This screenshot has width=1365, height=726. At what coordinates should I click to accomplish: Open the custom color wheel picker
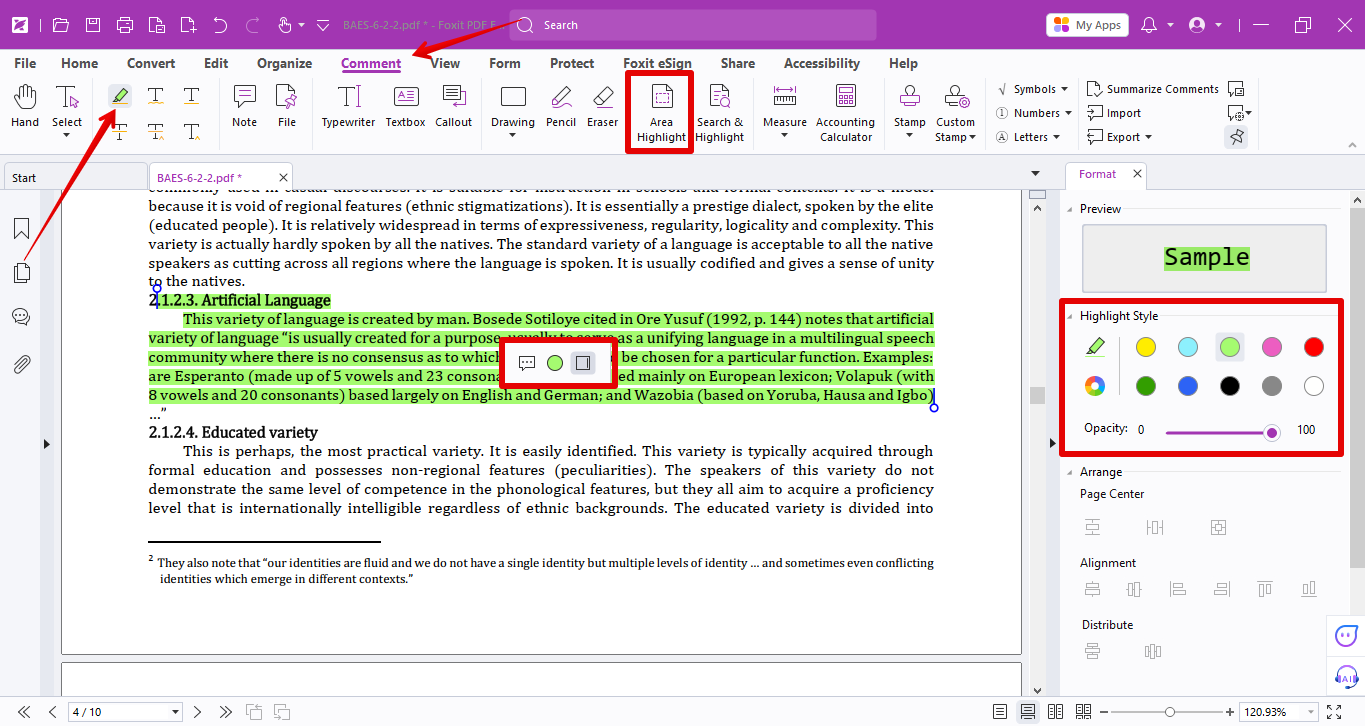pyautogui.click(x=1095, y=386)
